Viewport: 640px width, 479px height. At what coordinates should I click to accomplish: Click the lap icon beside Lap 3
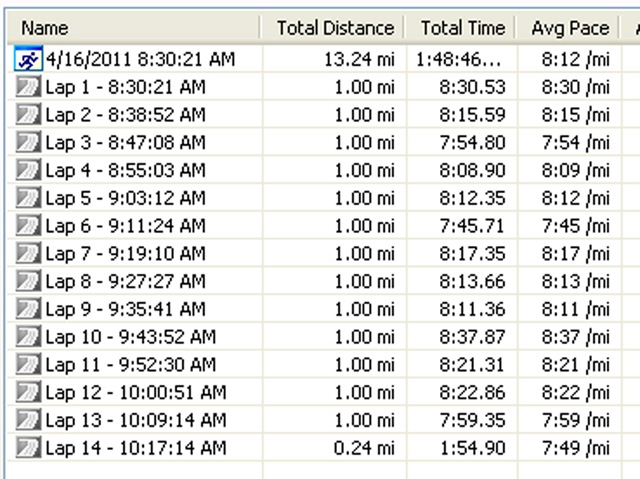[x=28, y=142]
